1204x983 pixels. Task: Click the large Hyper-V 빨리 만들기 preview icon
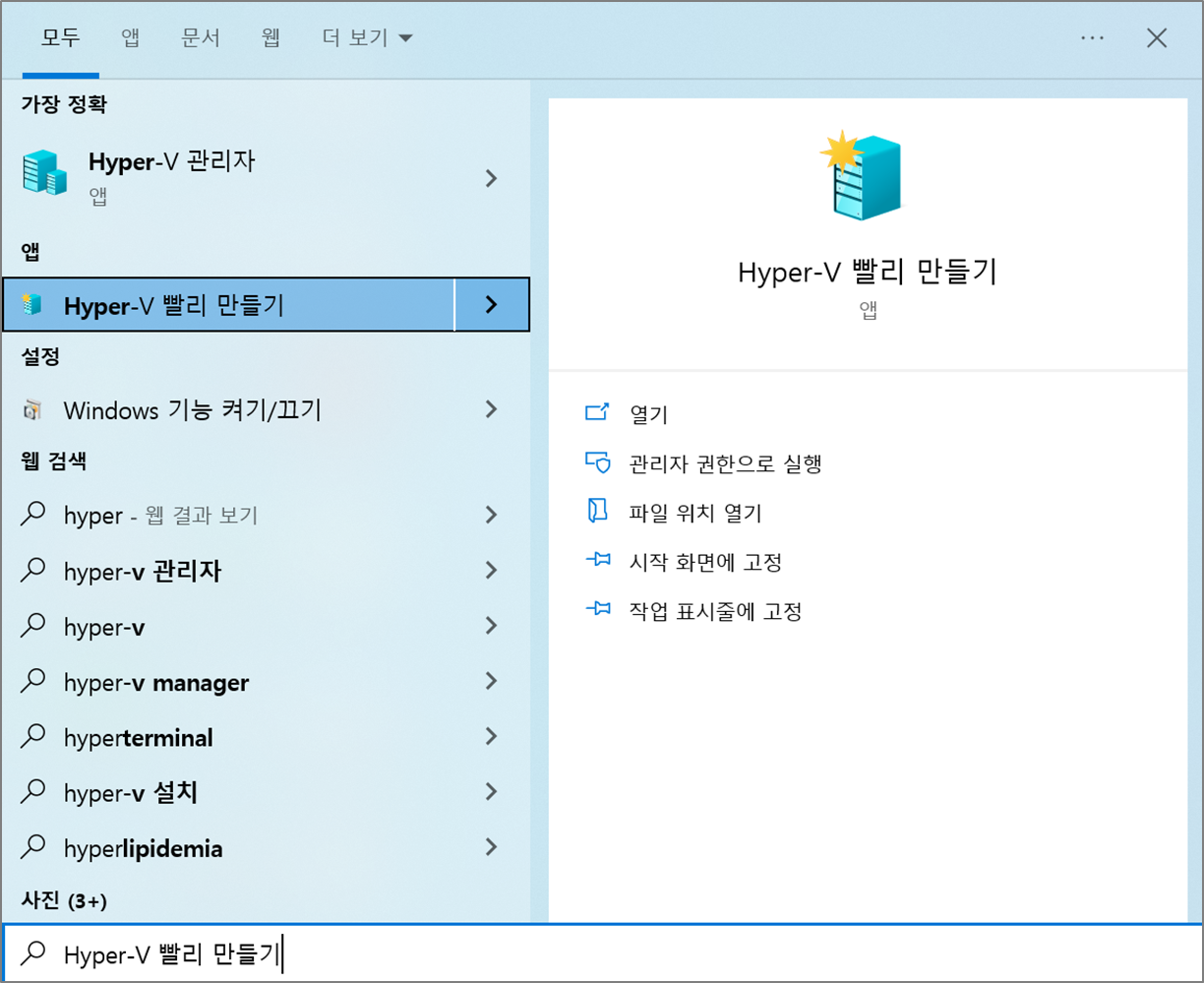862,175
